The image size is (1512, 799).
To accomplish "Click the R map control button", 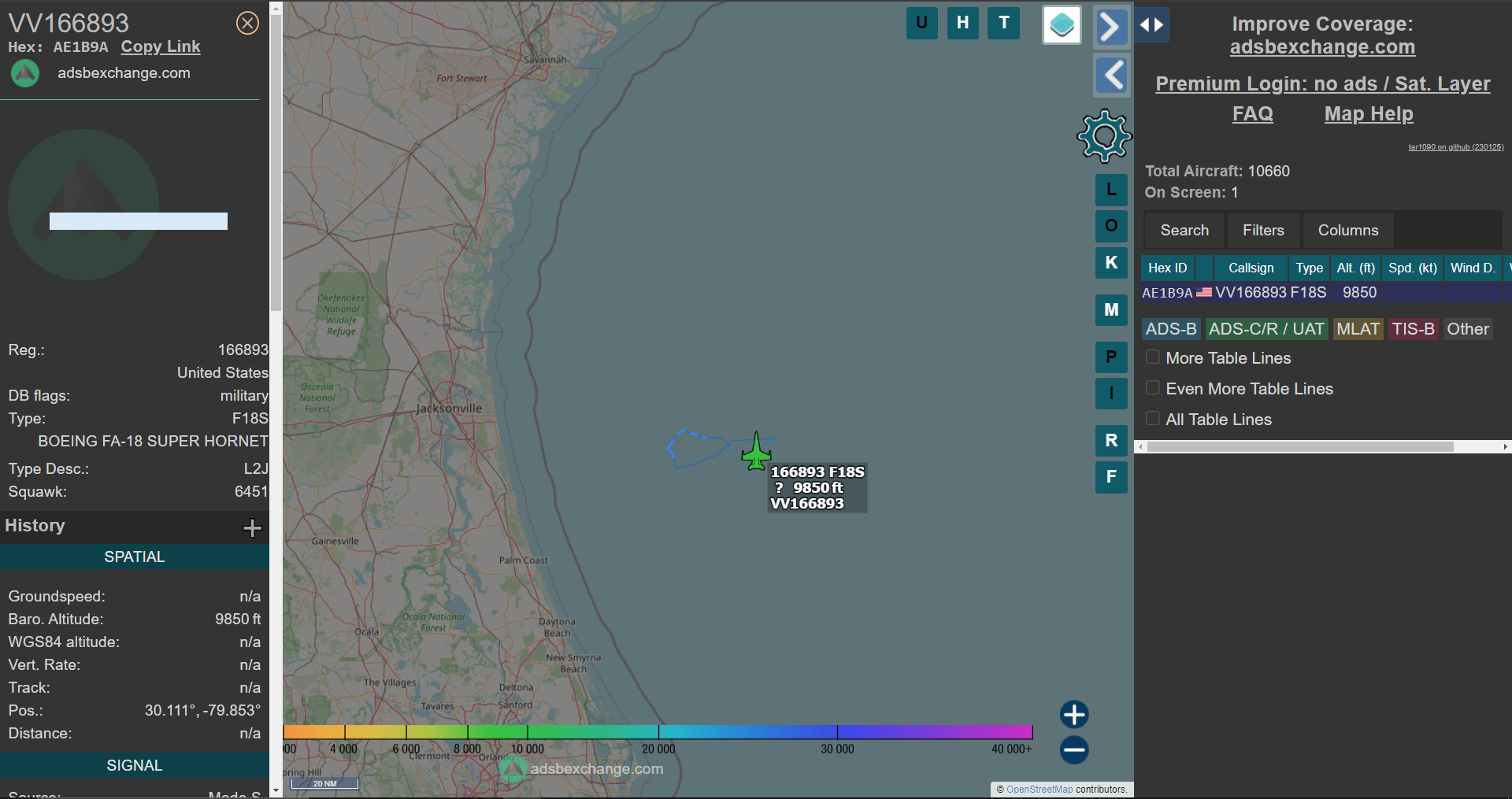I will (x=1111, y=440).
